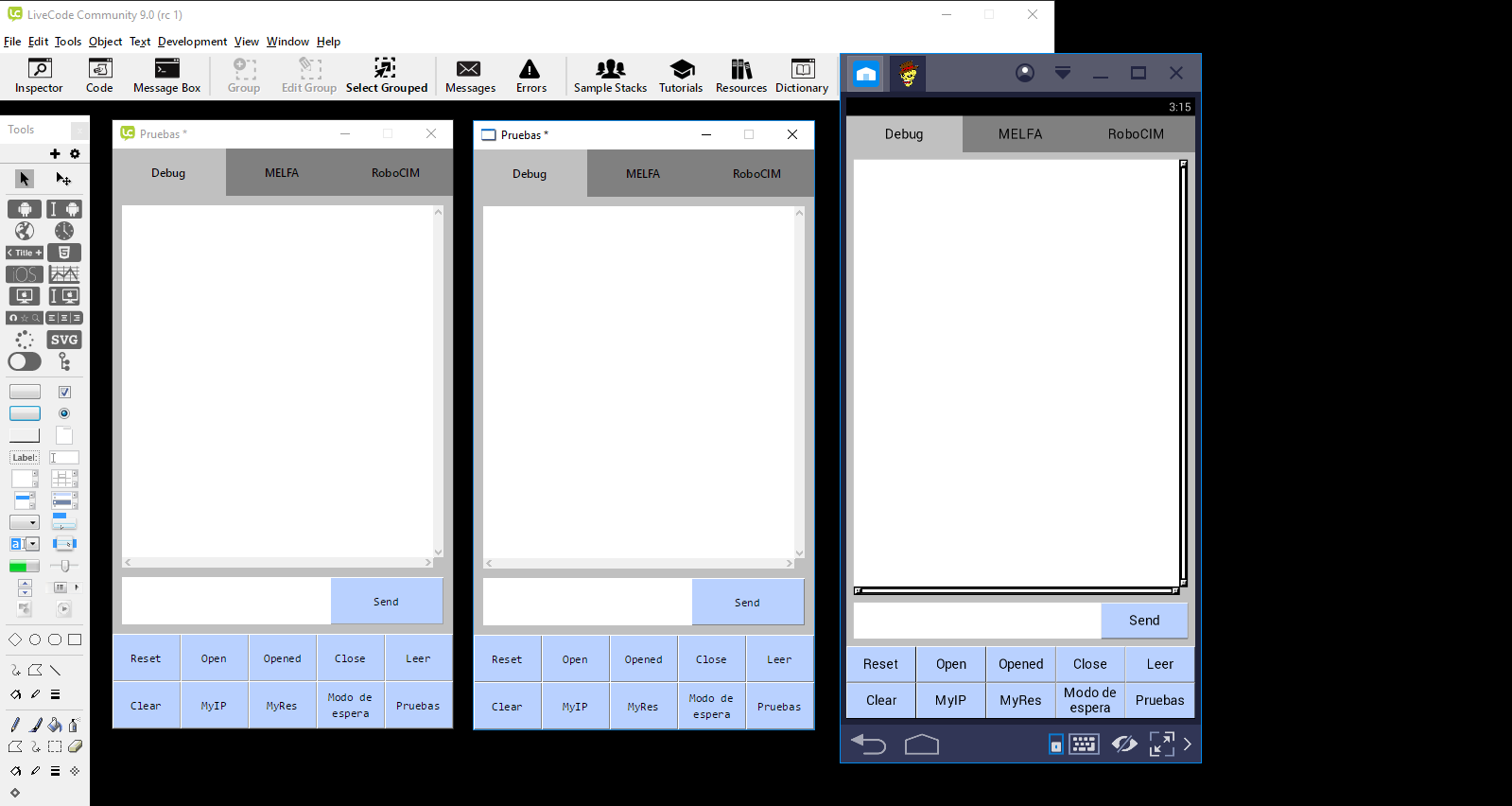Viewport: 1512px width, 806px height.
Task: Select the Edit pointer tool
Action: (x=63, y=179)
